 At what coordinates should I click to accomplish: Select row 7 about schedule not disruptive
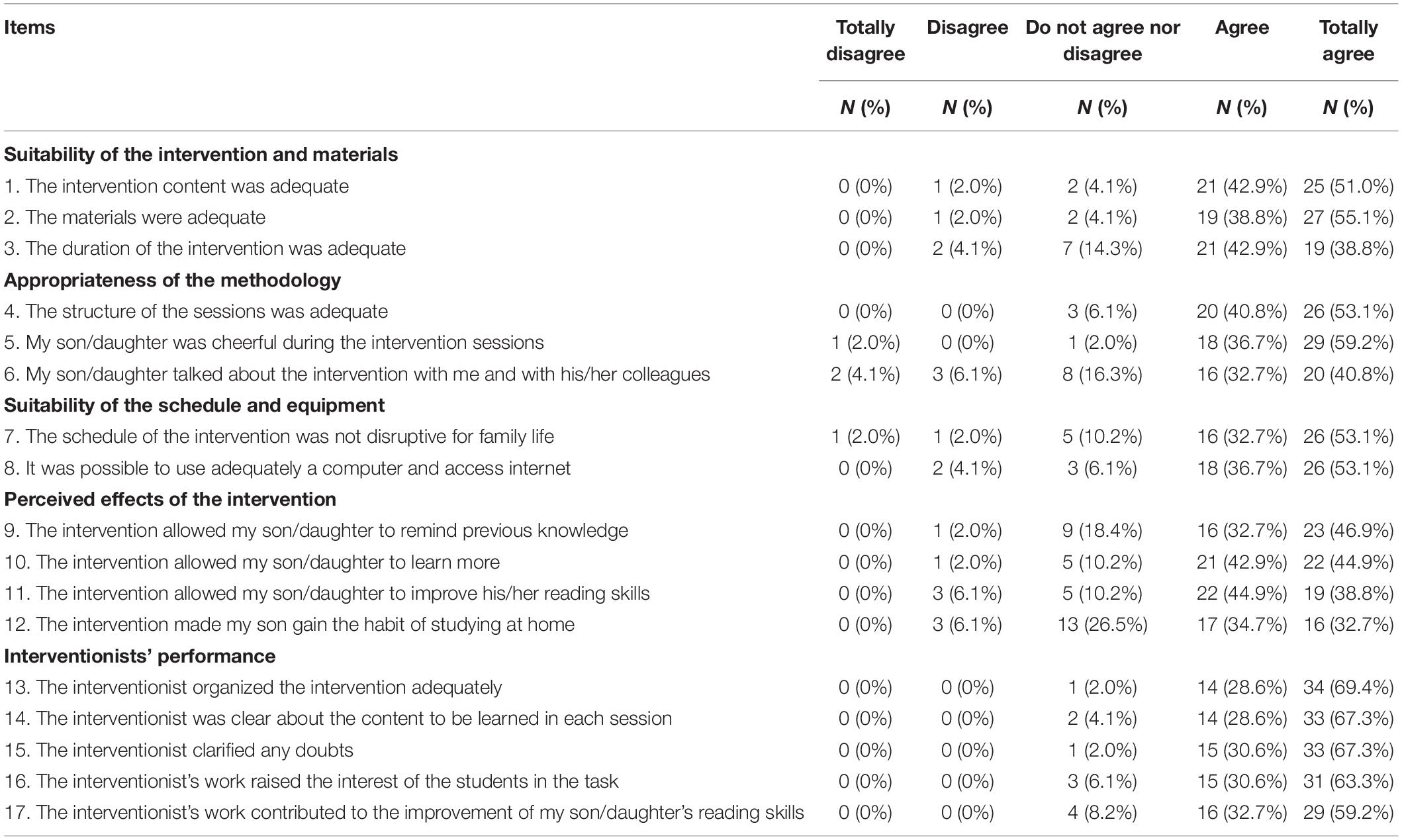(701, 437)
